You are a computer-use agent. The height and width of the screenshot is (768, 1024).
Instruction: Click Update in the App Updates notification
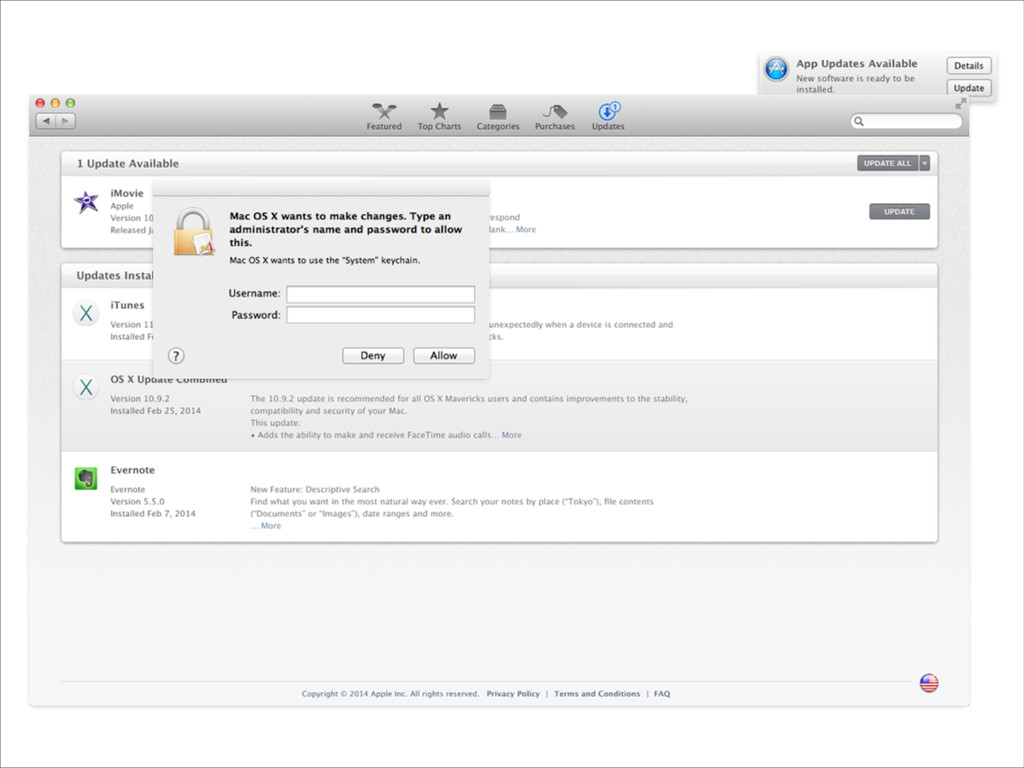point(968,88)
